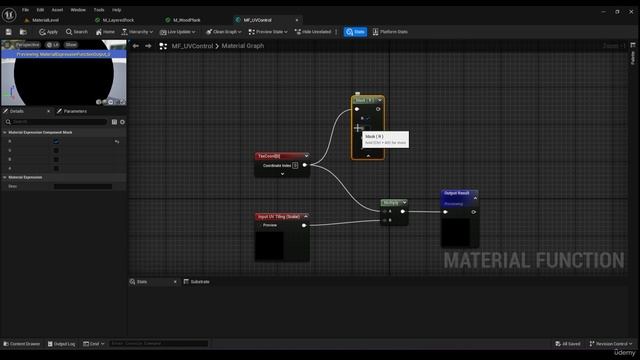Image resolution: width=640 pixels, height=360 pixels.
Task: Reset the R channel to default
Action: click(x=117, y=142)
